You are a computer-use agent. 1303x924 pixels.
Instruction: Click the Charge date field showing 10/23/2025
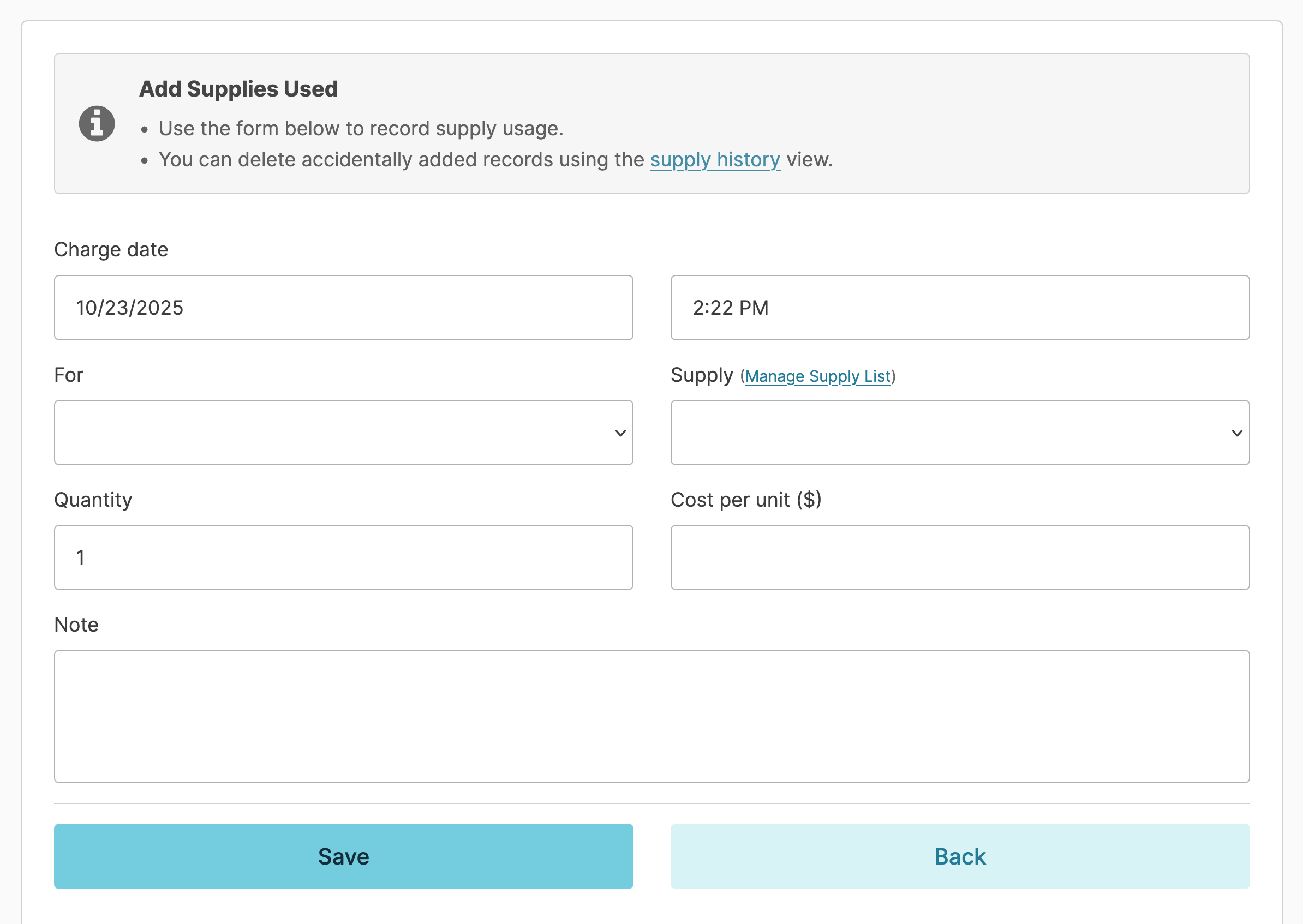(343, 308)
